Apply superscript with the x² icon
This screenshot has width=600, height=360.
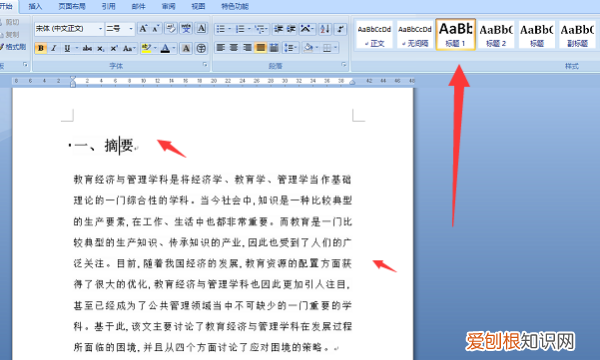point(114,48)
